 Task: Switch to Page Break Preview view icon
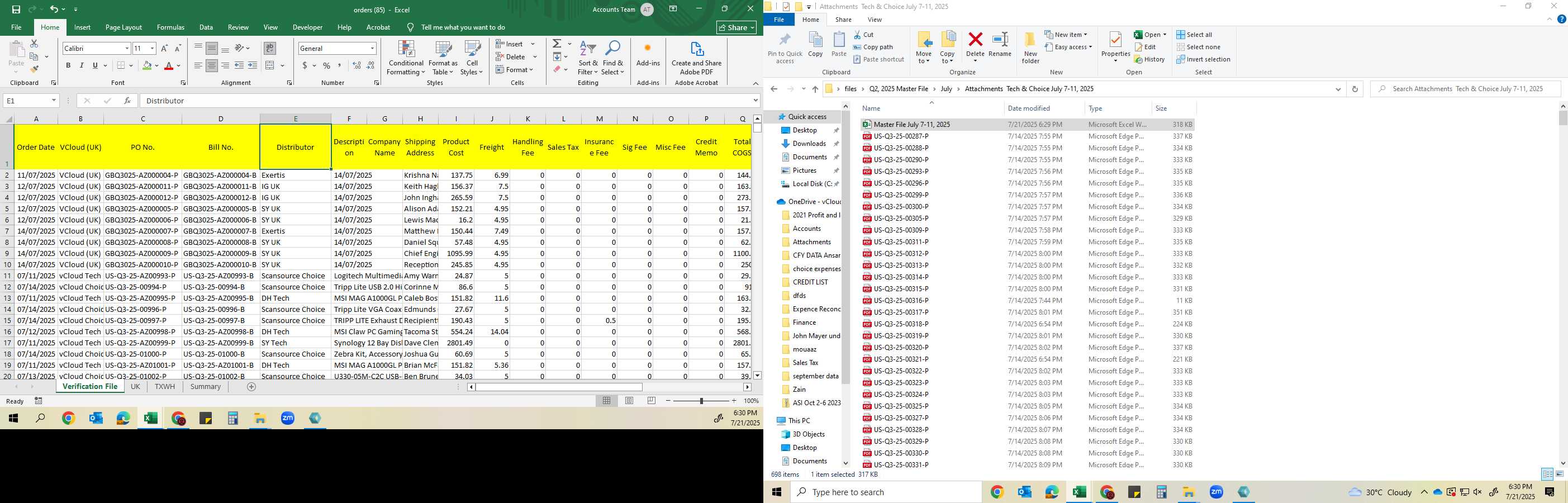(652, 401)
